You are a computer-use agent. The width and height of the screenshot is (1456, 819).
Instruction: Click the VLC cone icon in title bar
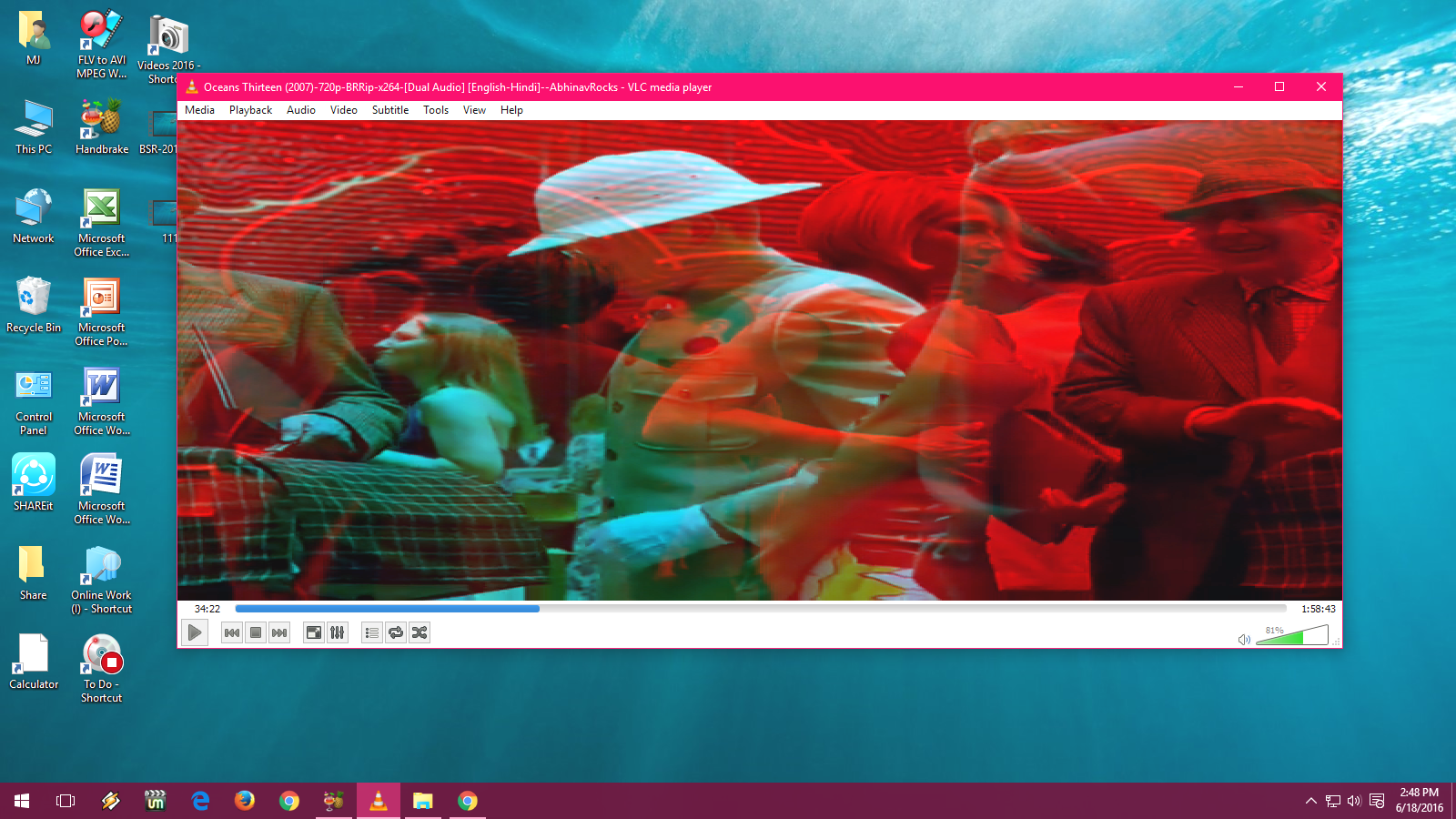(192, 87)
